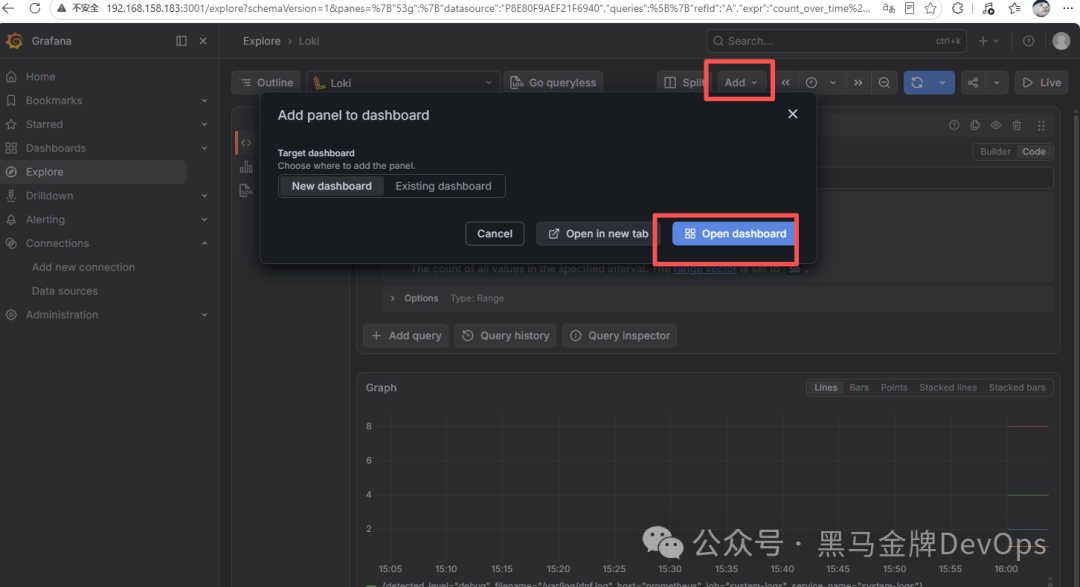The width and height of the screenshot is (1080, 587).
Task: Close the Grafana sidebar menu
Action: [203, 41]
